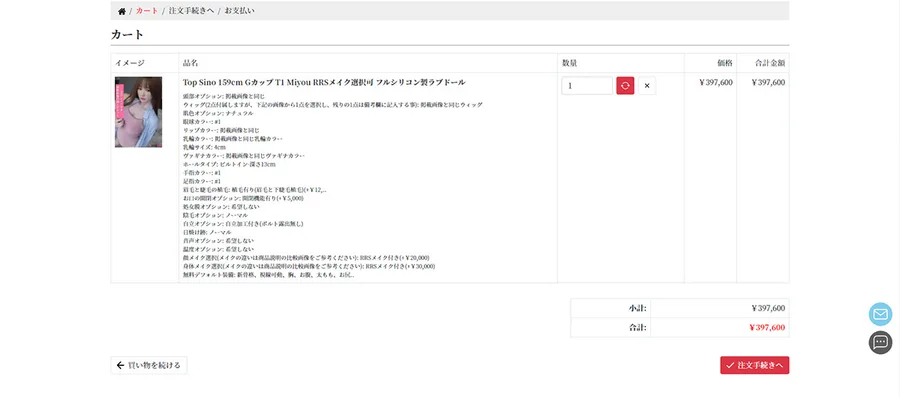Proceed with red 注文手続きへ button
The image size is (900, 397).
point(754,365)
